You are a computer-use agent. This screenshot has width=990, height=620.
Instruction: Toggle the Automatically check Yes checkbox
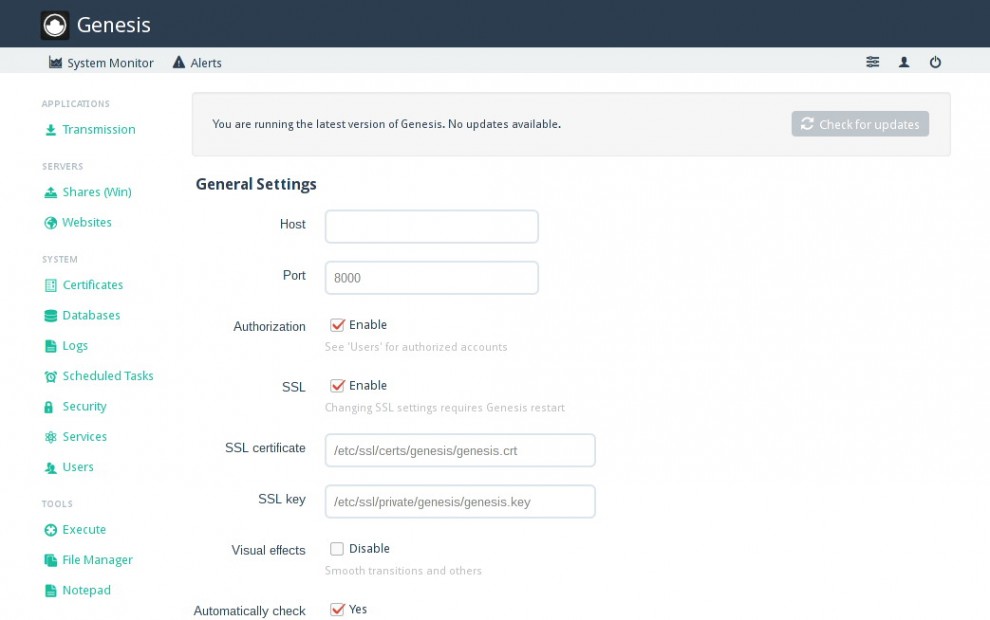(337, 609)
